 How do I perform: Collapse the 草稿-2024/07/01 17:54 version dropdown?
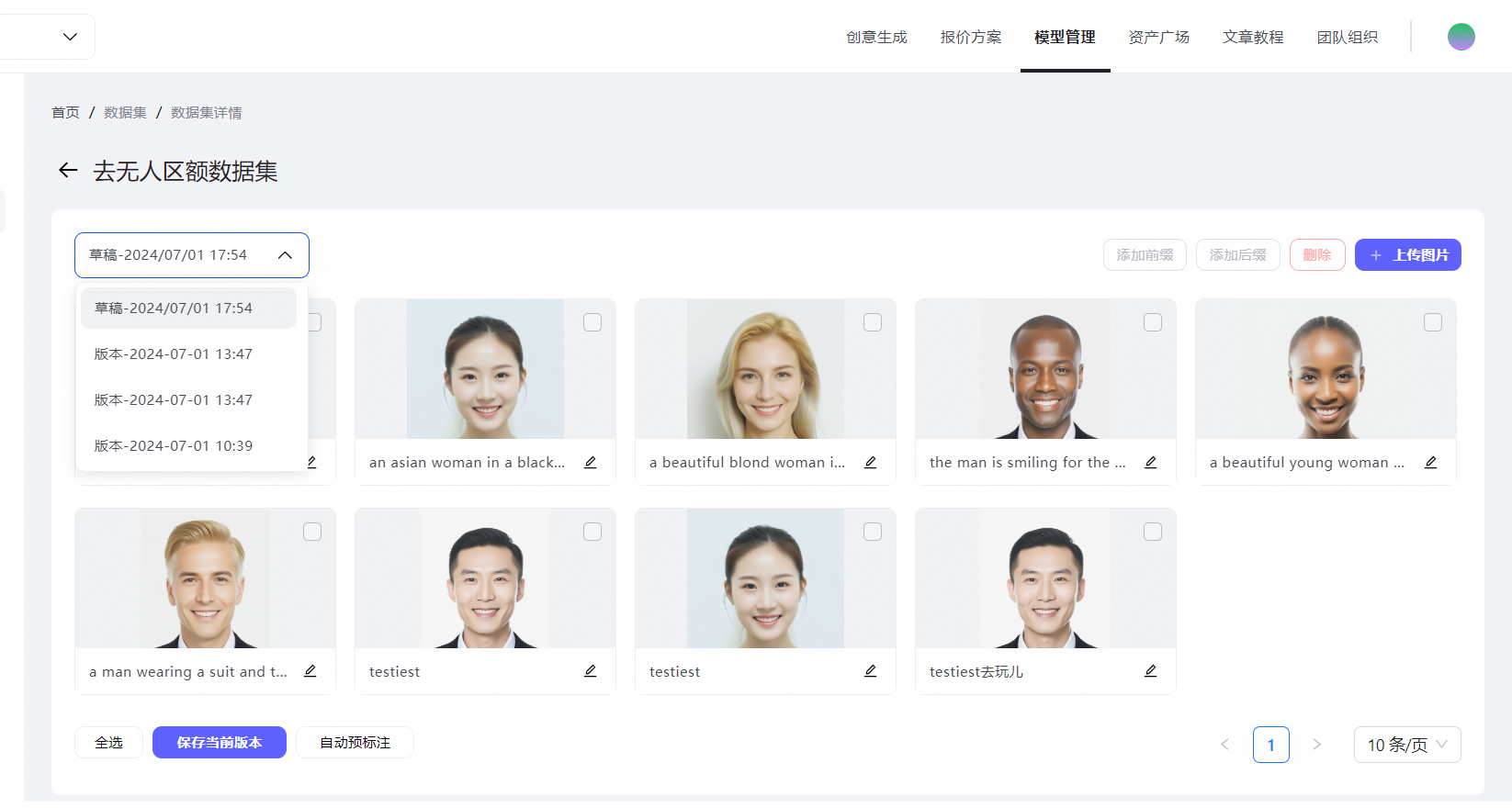(192, 255)
